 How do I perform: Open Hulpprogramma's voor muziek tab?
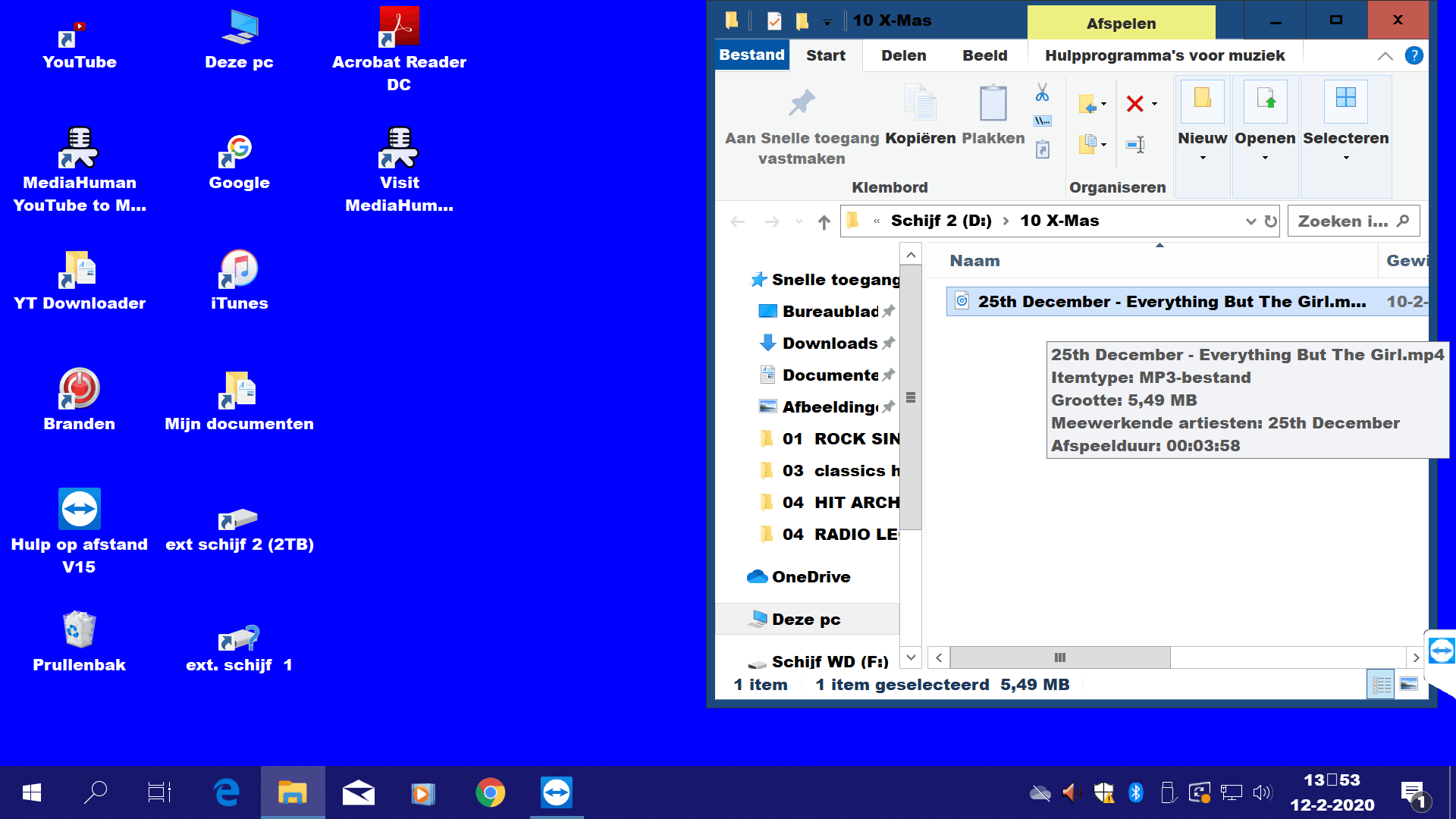[x=1165, y=55]
